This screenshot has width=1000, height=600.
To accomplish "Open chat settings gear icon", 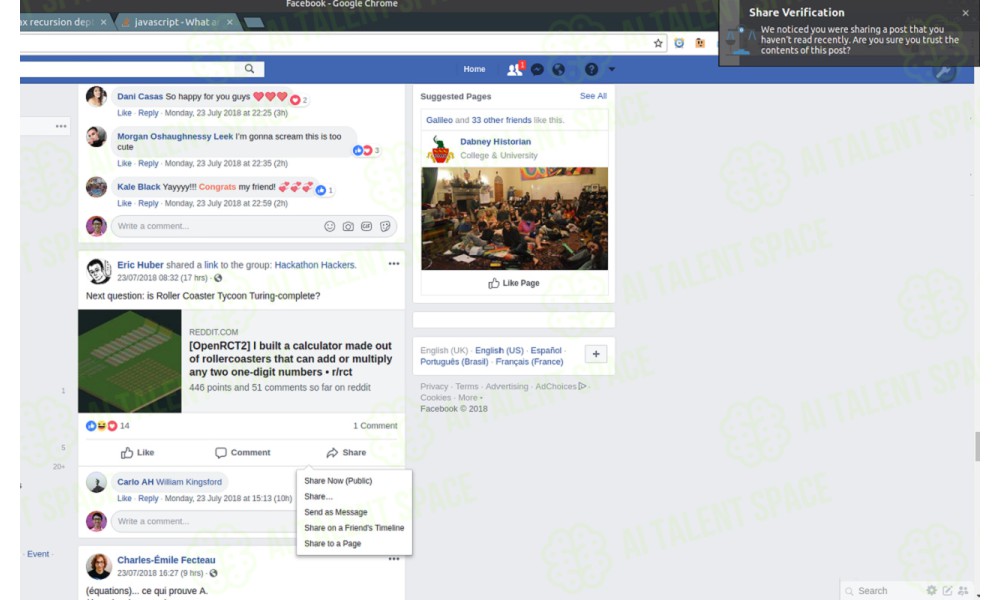I will point(932,591).
